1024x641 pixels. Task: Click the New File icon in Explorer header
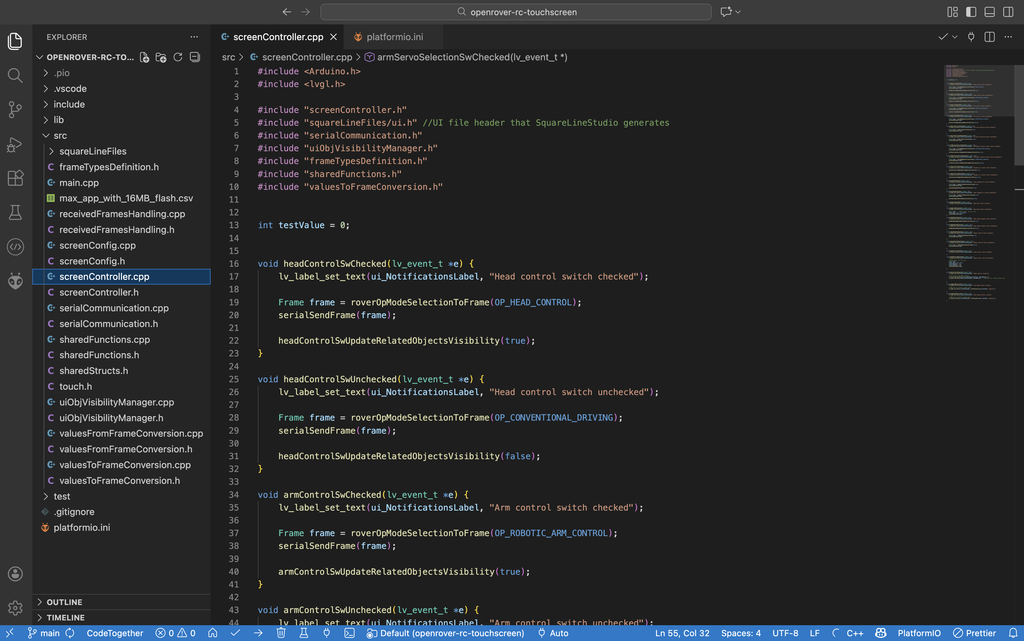click(x=144, y=57)
